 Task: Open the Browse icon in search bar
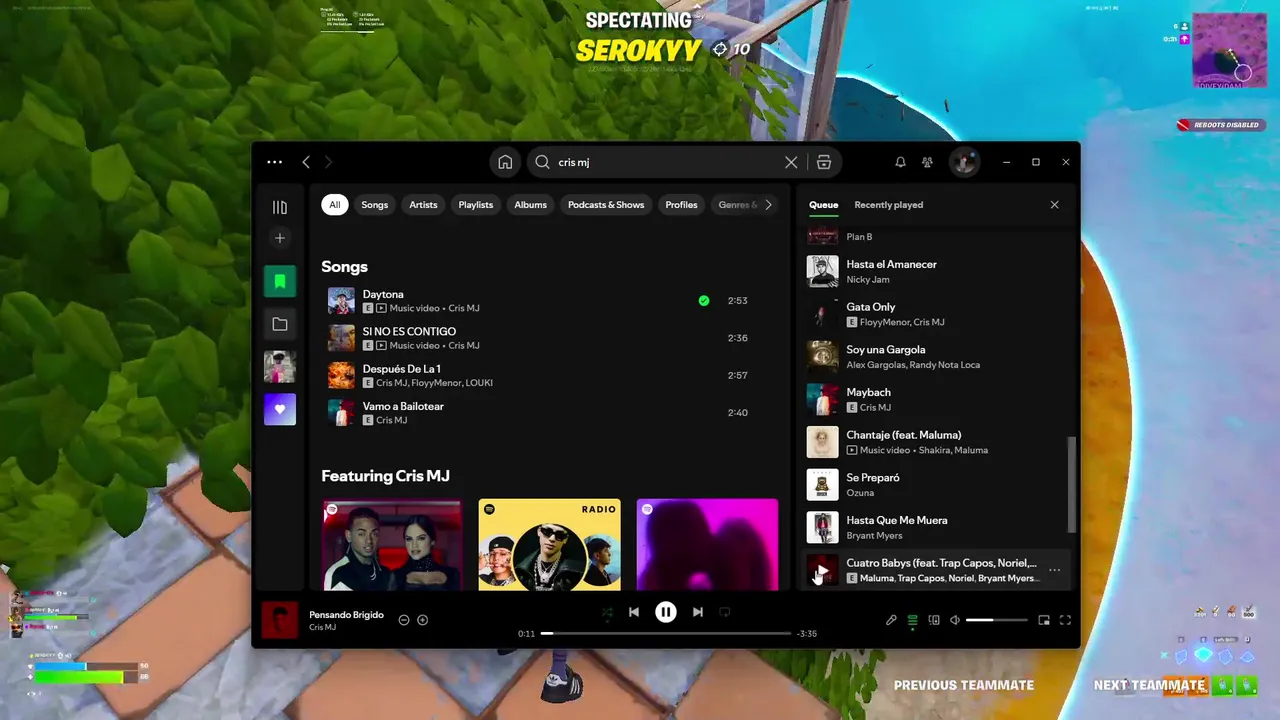point(824,162)
